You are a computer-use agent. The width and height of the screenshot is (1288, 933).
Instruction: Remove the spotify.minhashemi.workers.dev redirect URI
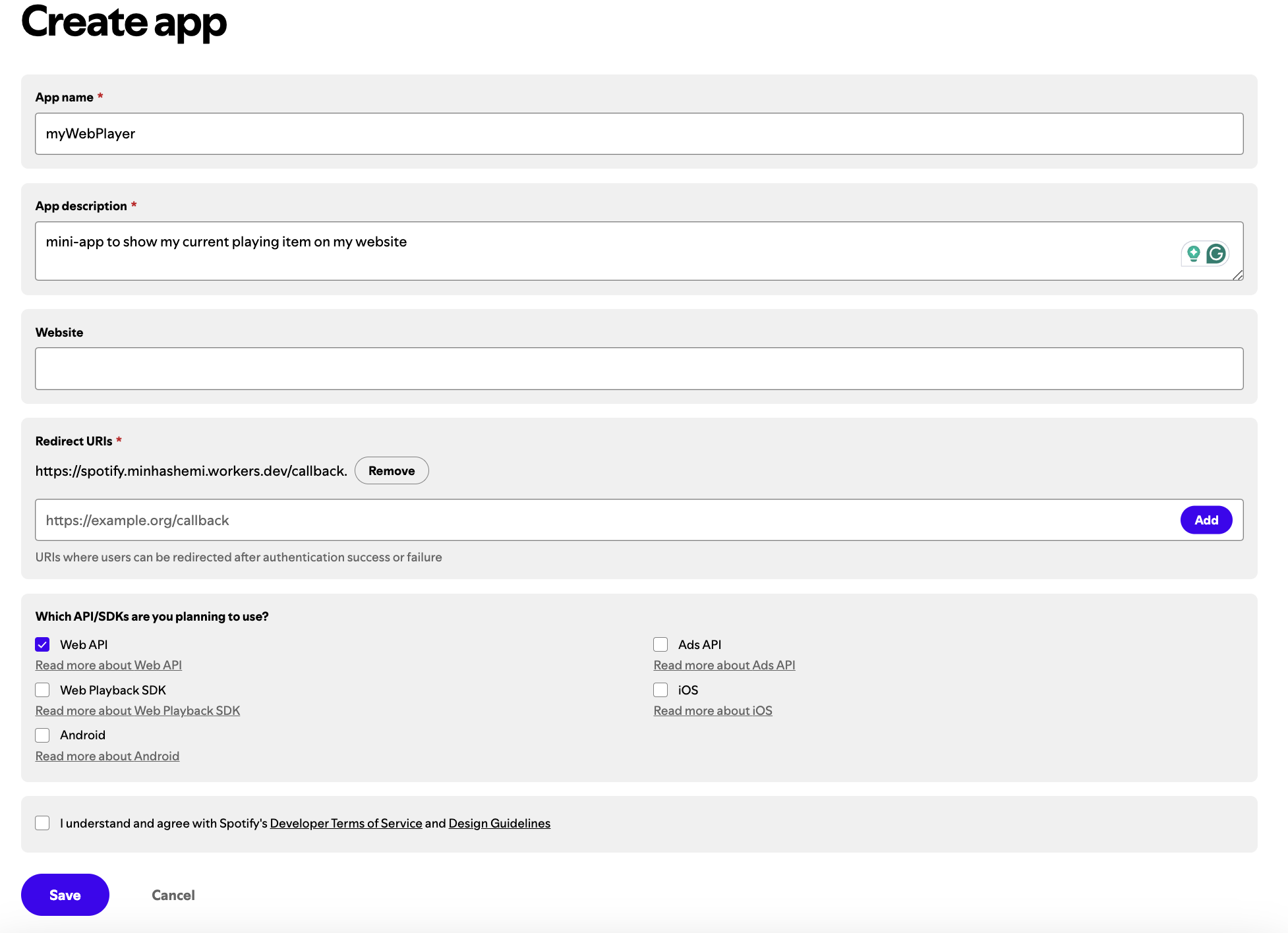392,470
